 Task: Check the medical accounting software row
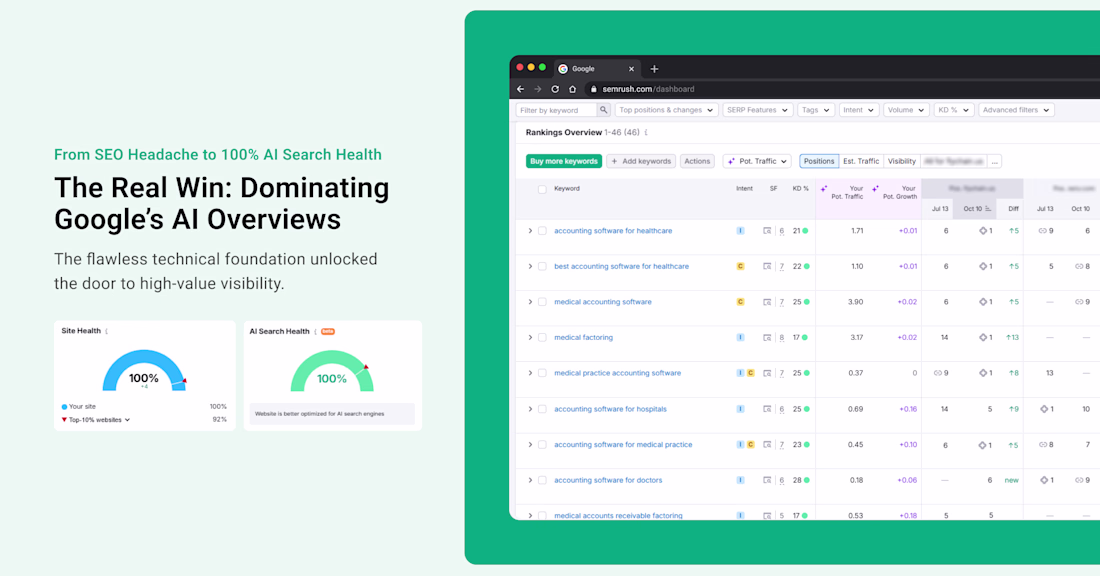click(x=542, y=302)
